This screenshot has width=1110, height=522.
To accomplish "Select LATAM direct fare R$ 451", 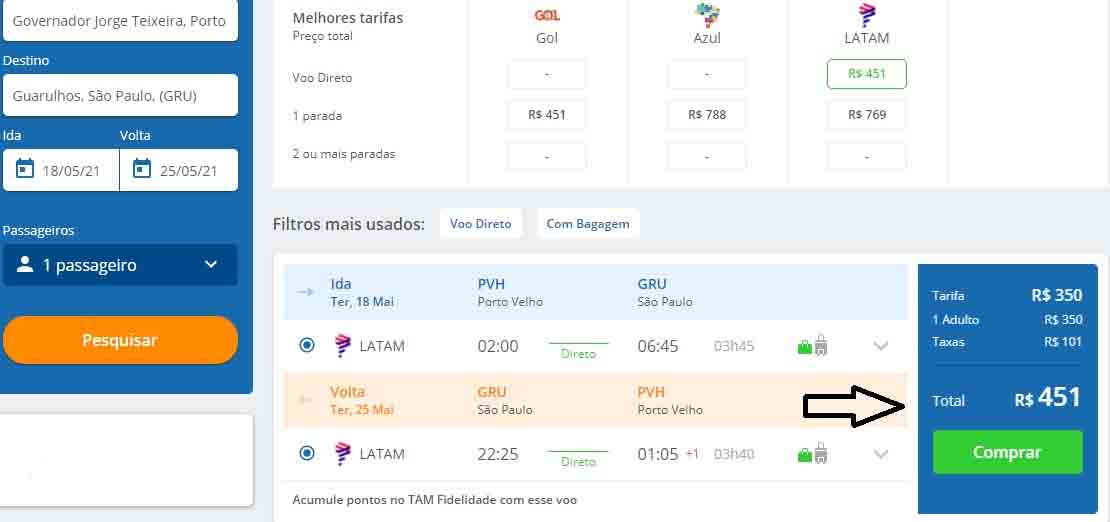I will pos(866,74).
